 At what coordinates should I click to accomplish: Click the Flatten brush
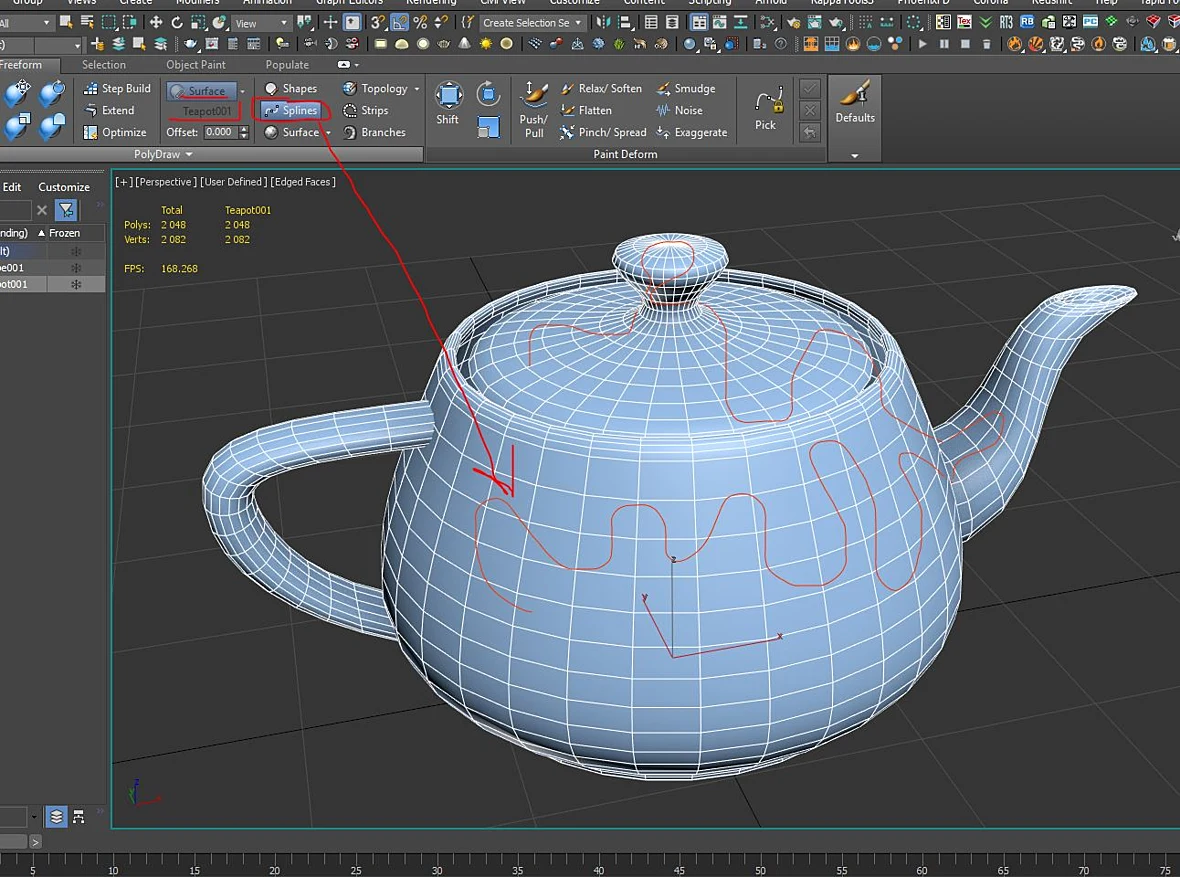point(586,110)
